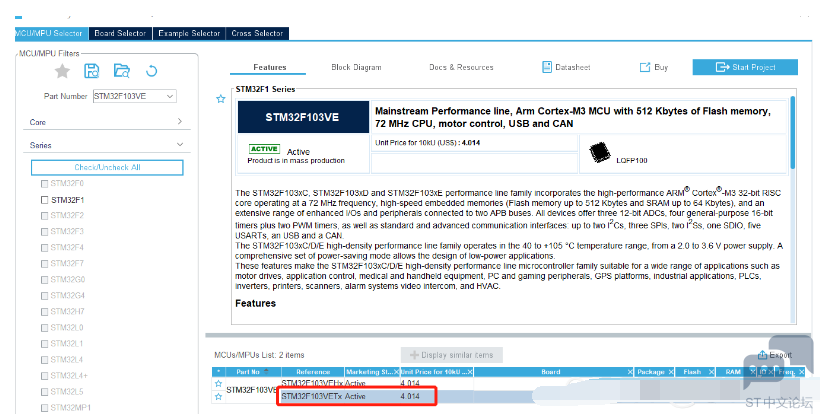
Task: Toggle the STM32F0 series checkbox
Action: click(45, 184)
